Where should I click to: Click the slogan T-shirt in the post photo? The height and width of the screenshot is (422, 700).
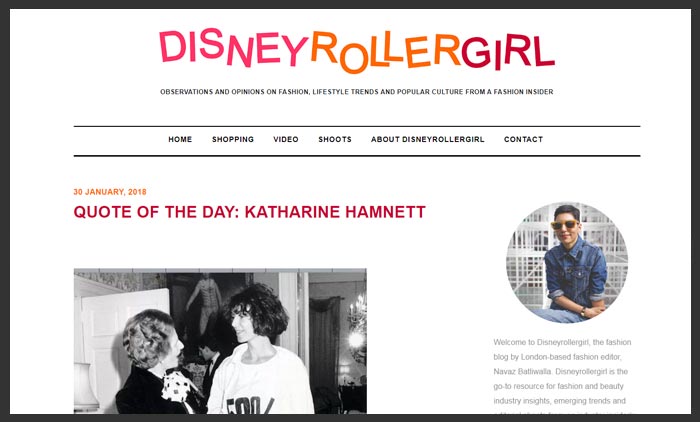pos(261,384)
